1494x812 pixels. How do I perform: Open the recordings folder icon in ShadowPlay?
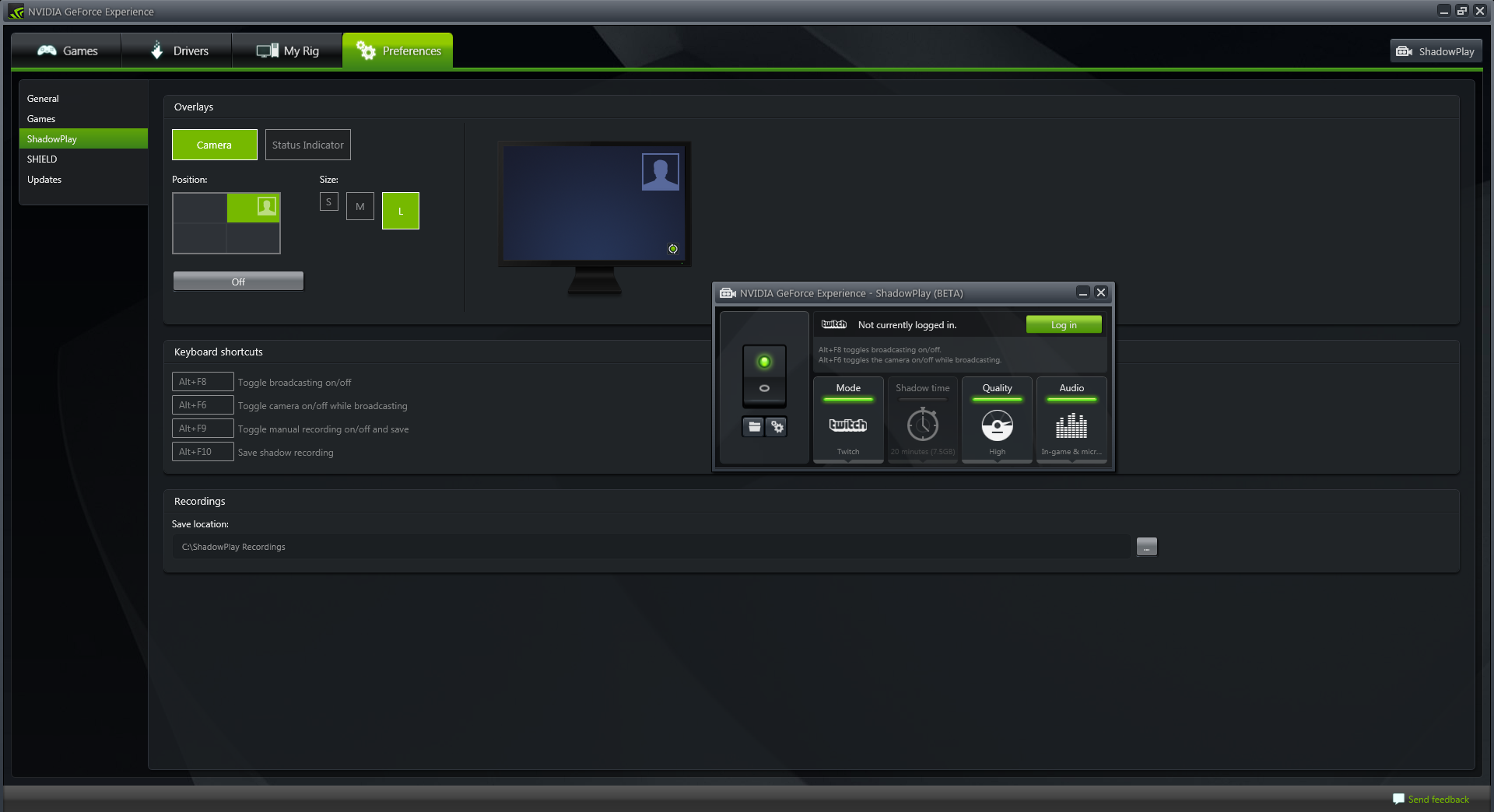pos(753,426)
